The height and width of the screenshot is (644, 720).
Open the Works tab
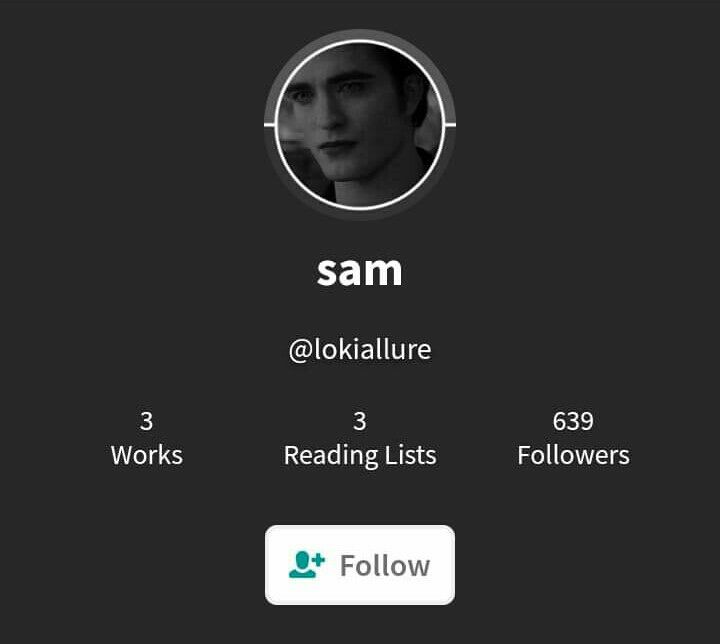pyautogui.click(x=146, y=438)
